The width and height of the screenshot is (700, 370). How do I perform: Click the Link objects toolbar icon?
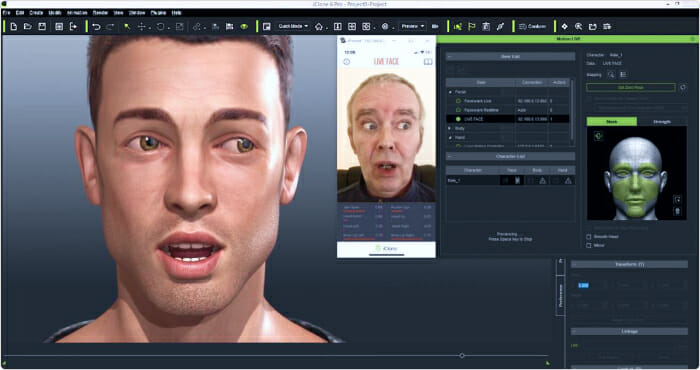197,27
